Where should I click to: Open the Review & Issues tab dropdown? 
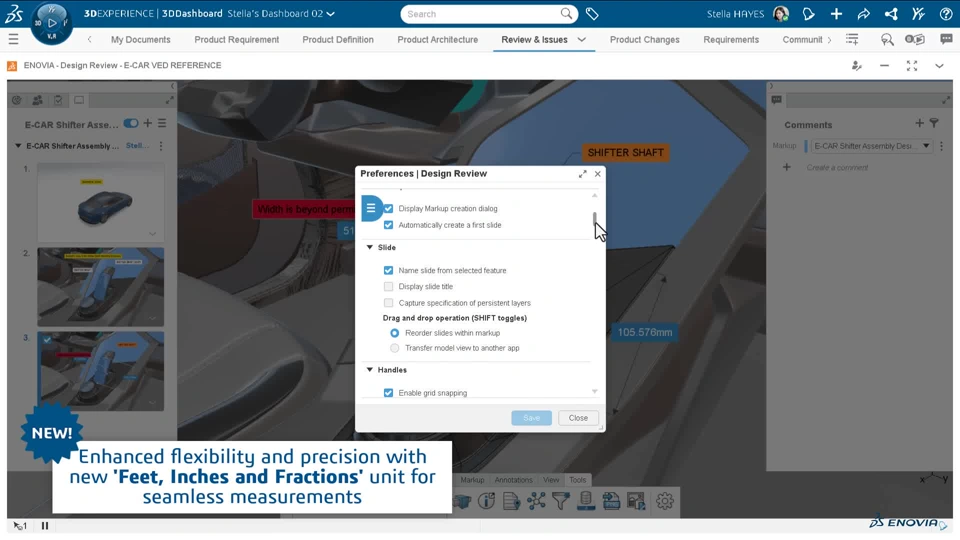(582, 40)
